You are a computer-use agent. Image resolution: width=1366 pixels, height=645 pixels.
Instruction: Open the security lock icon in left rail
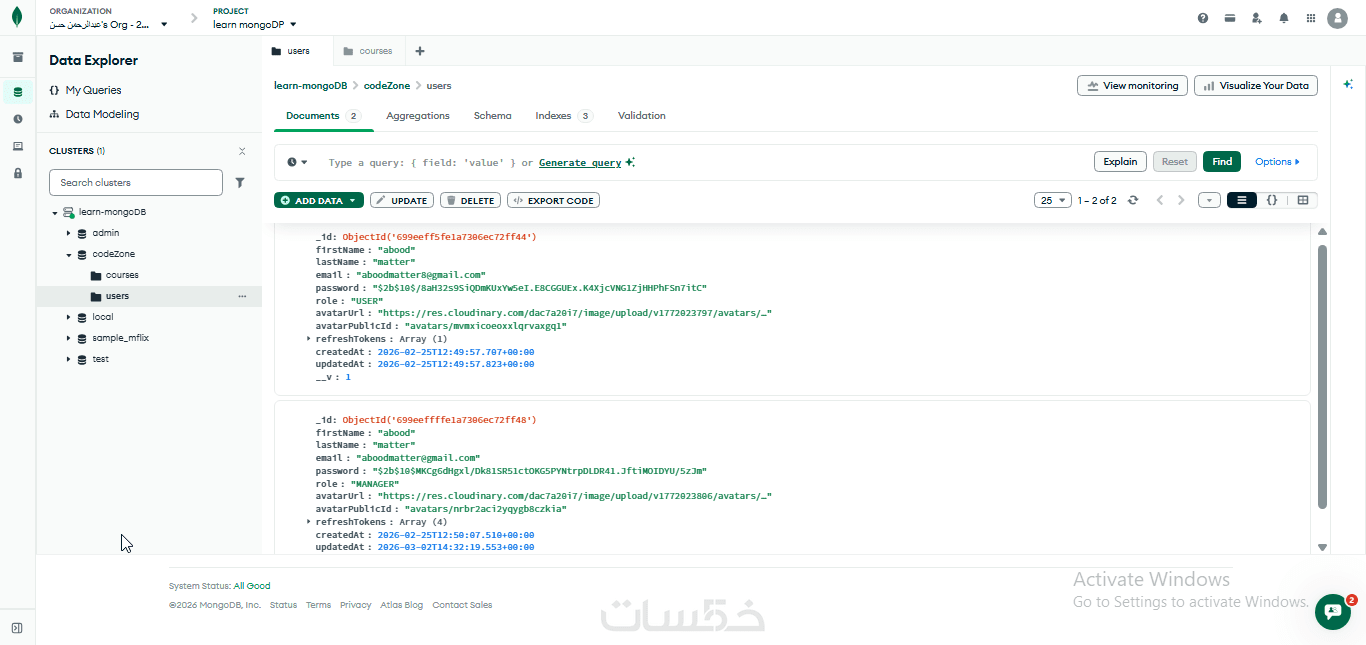[18, 173]
